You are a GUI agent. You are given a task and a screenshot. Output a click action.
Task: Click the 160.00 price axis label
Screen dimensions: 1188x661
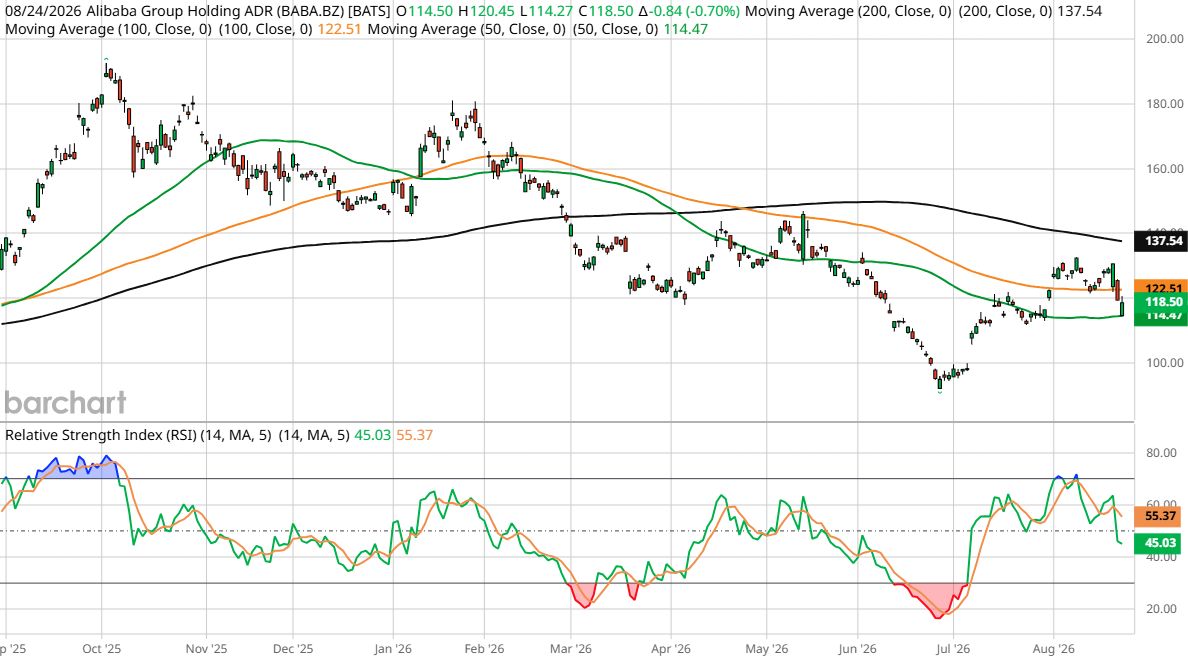1165,169
